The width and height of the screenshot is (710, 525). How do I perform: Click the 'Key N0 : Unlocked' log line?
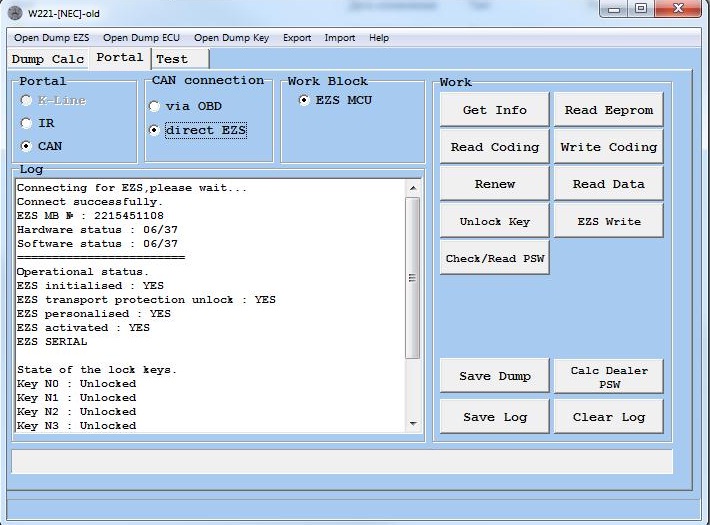76,384
